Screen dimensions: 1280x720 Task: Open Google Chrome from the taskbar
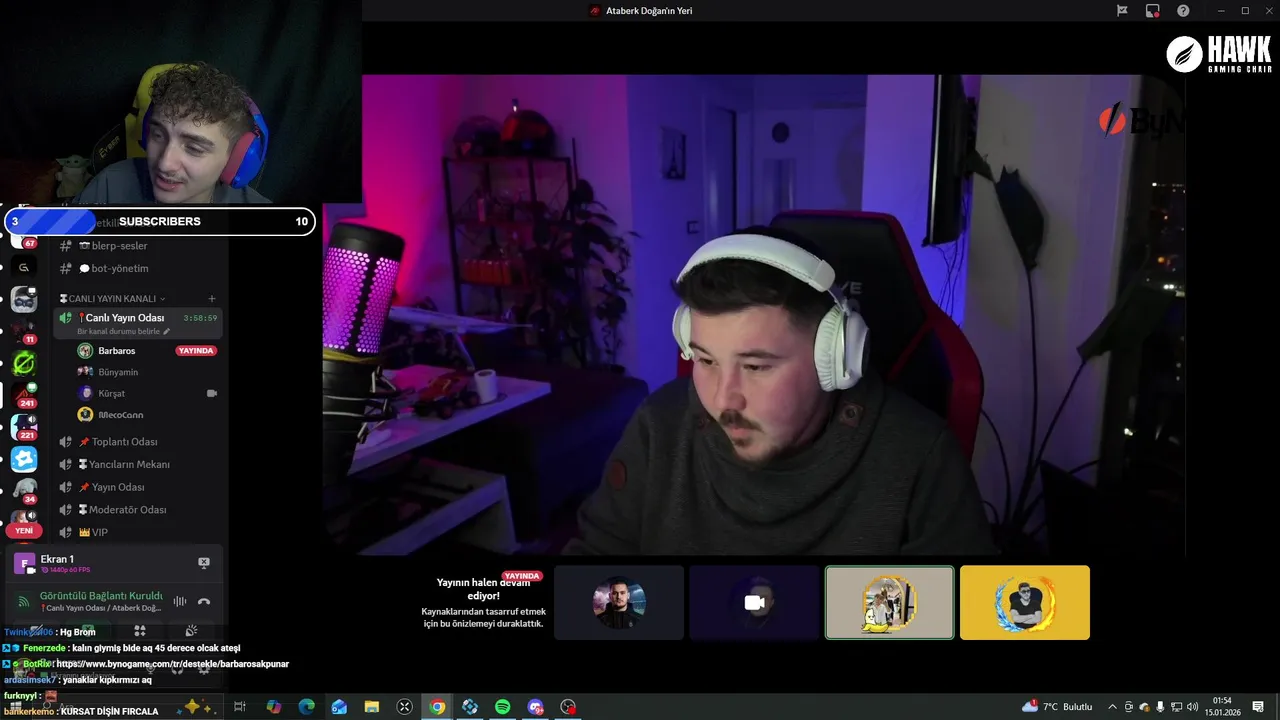437,707
